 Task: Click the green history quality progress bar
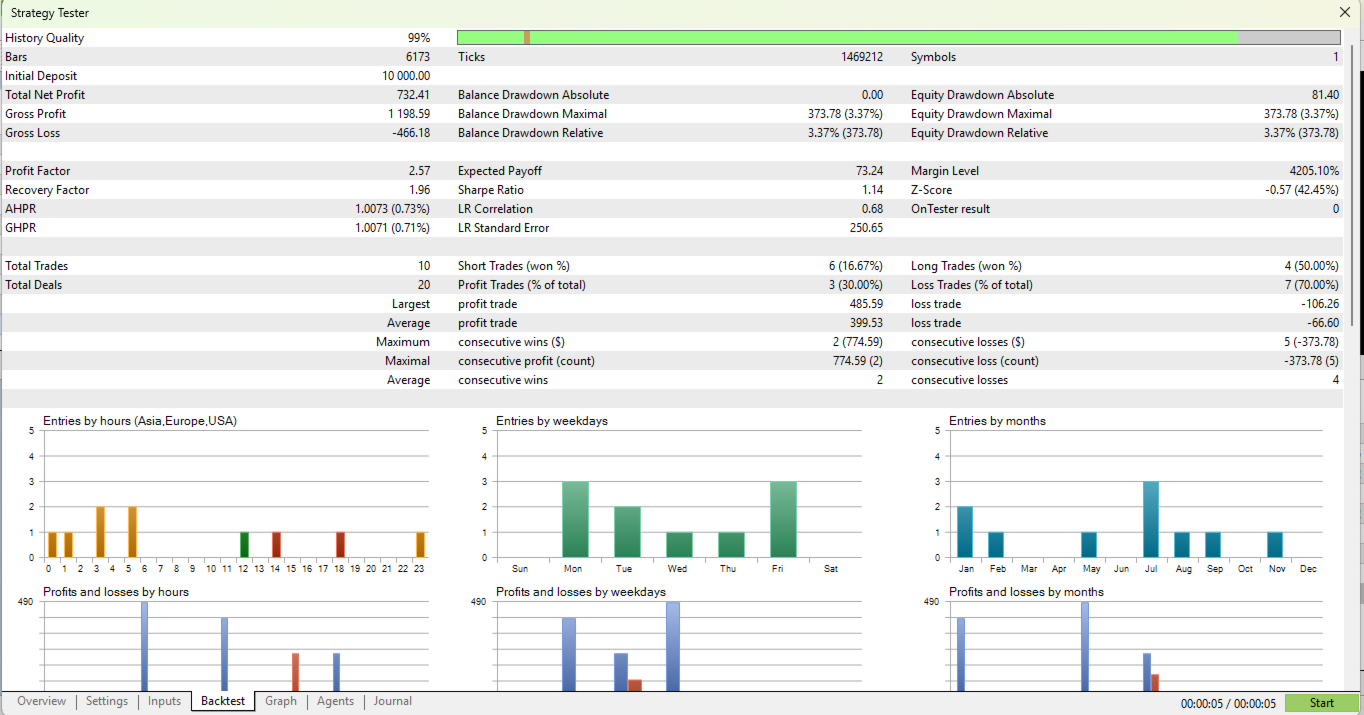pyautogui.click(x=850, y=38)
